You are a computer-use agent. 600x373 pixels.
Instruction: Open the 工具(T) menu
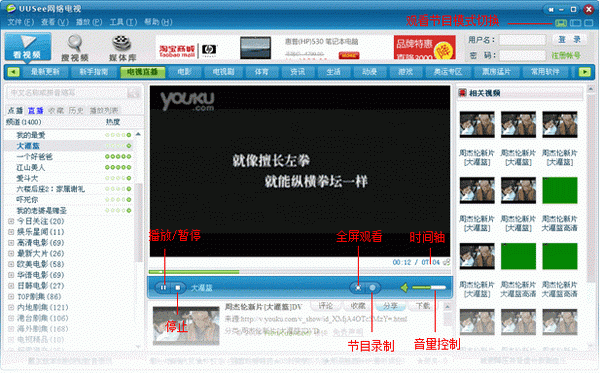pyautogui.click(x=123, y=22)
